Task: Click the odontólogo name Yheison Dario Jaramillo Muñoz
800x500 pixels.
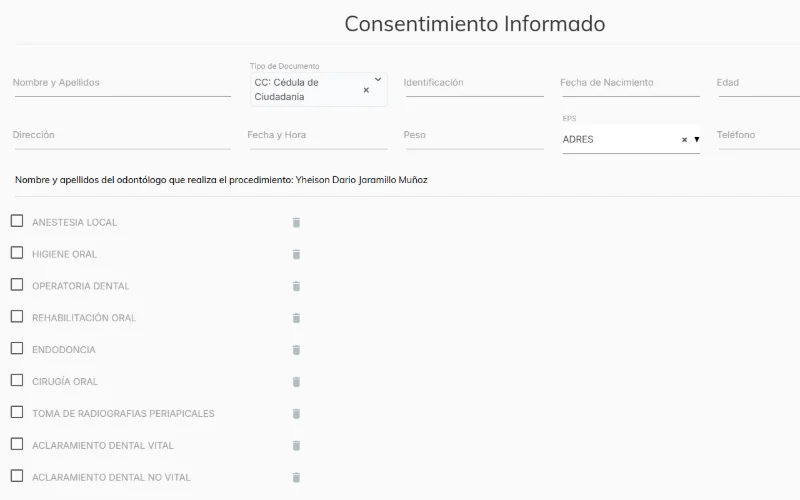Action: [x=362, y=180]
